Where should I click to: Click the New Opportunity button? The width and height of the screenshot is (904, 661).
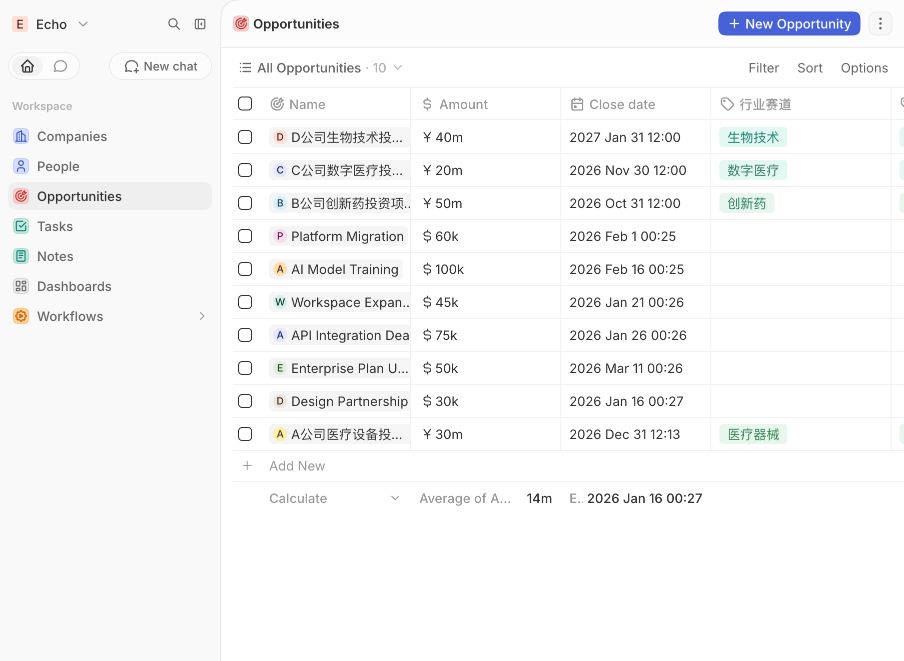click(x=789, y=24)
